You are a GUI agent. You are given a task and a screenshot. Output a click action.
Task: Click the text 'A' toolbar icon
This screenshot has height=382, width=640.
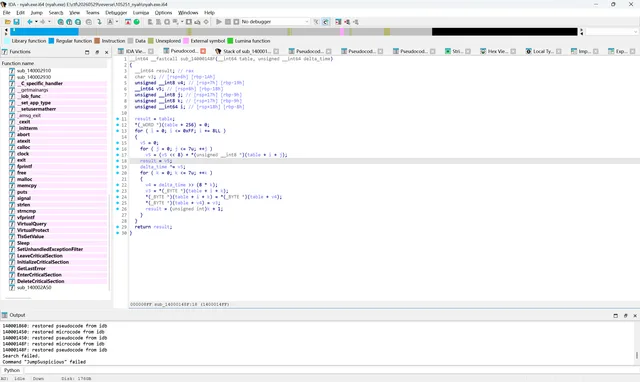tap(110, 22)
